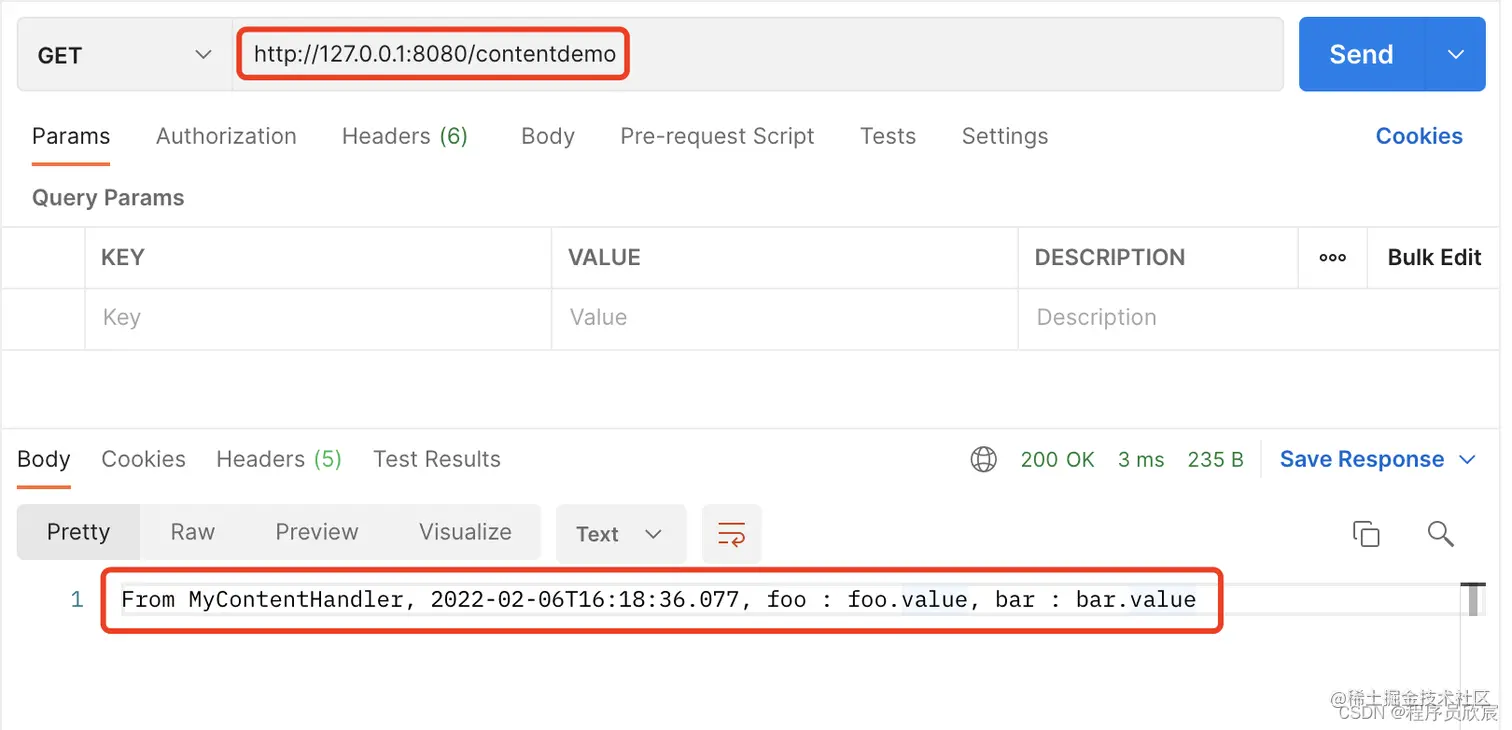
Task: Copy the response body
Action: (1366, 534)
